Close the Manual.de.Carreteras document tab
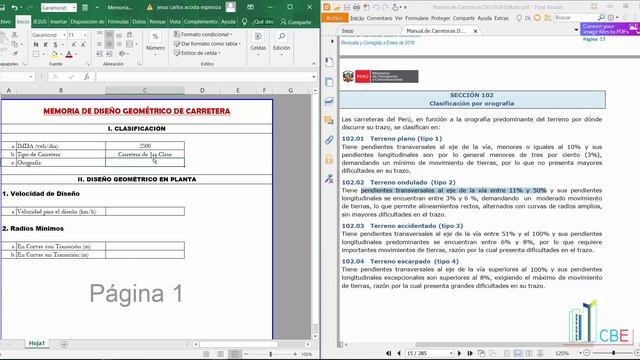 [x=476, y=31]
